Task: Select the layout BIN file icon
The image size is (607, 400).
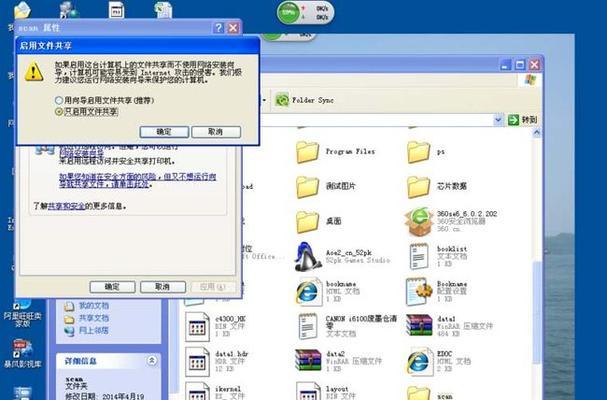Action: tap(308, 391)
